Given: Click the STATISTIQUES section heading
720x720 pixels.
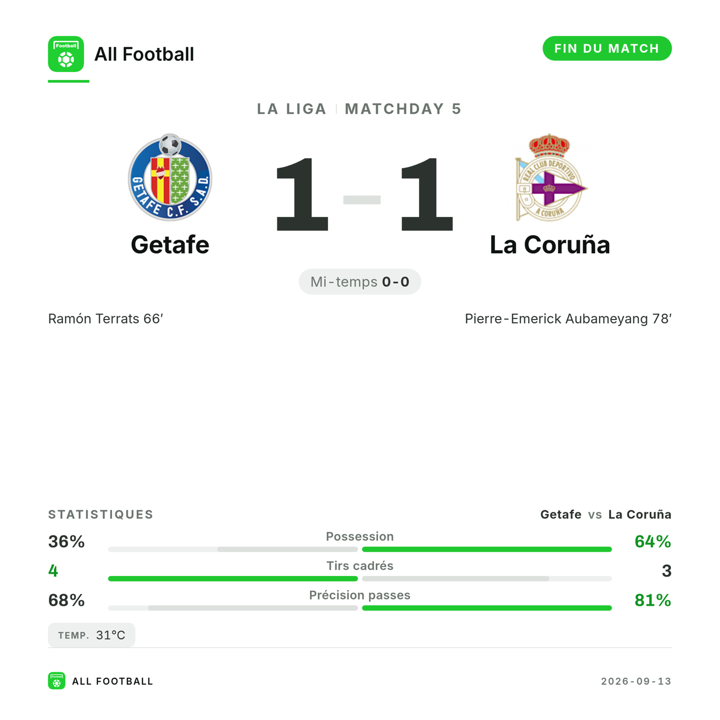Looking at the screenshot, I should pyautogui.click(x=101, y=514).
